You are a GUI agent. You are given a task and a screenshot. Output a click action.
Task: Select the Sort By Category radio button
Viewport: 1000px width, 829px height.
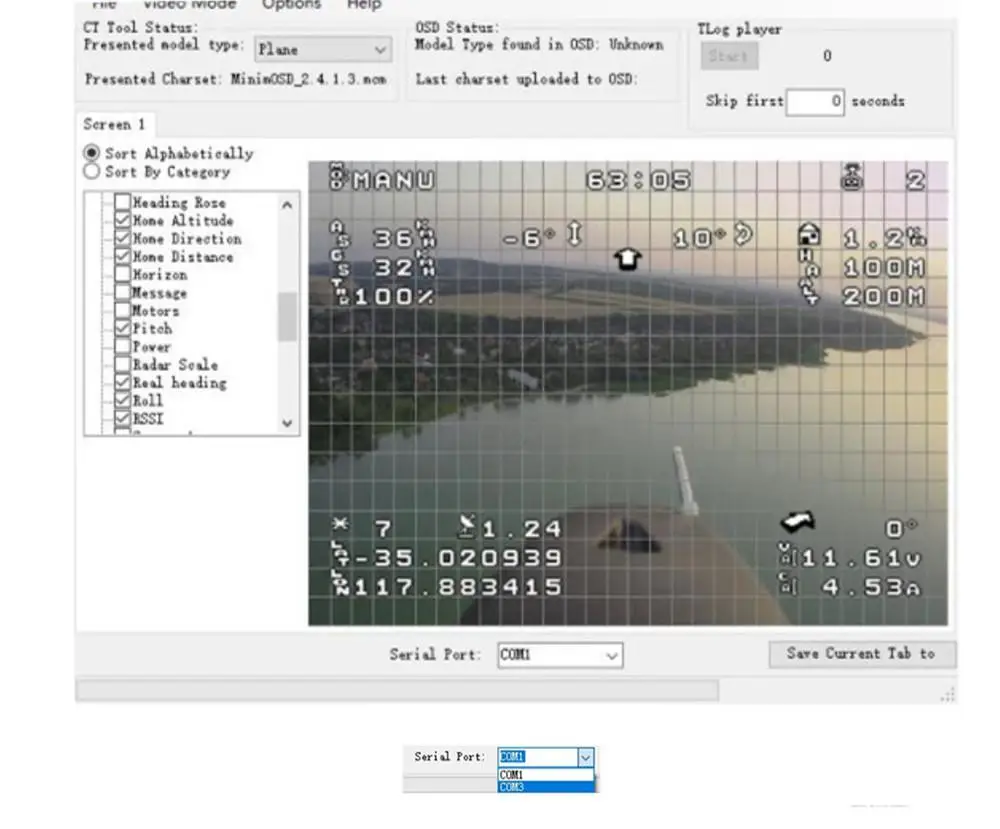pyautogui.click(x=92, y=172)
